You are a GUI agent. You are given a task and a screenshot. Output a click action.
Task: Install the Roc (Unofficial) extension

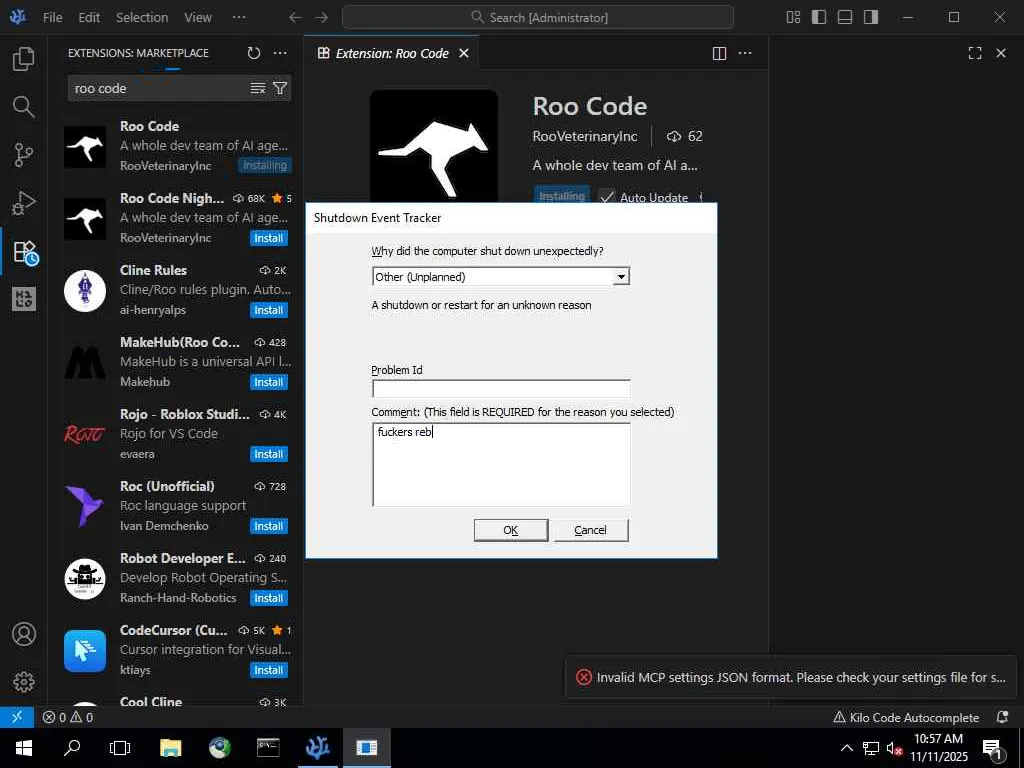(268, 526)
